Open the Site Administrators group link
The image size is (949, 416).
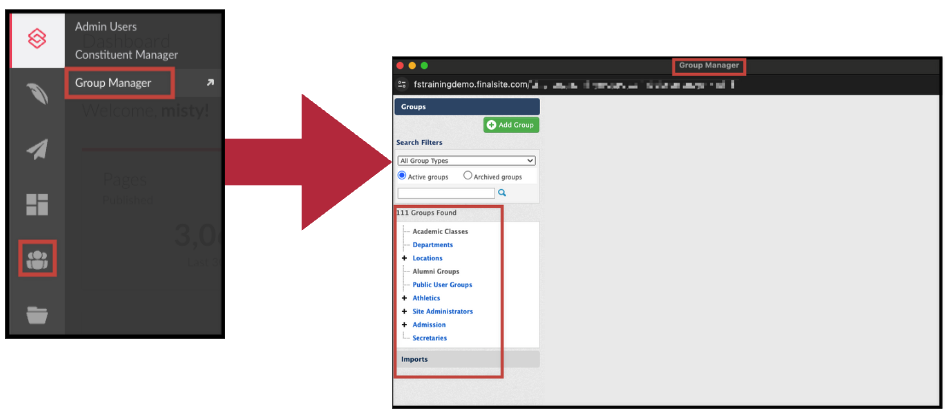[442, 311]
